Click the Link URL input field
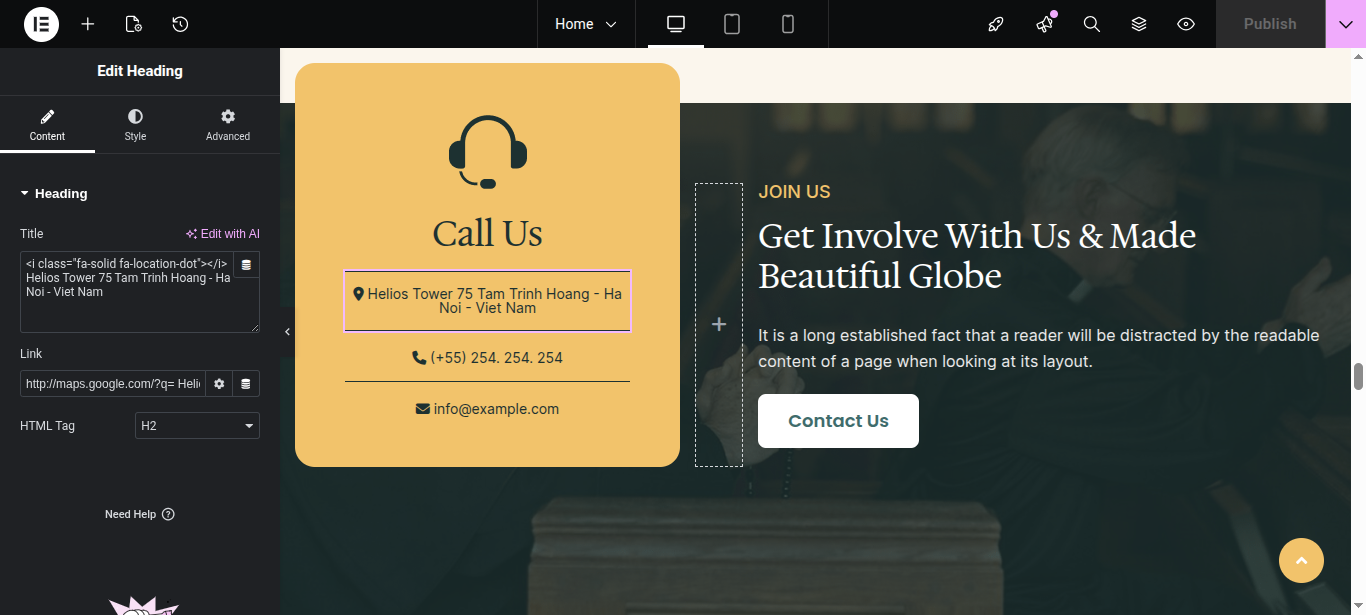This screenshot has width=1366, height=615. 113,384
